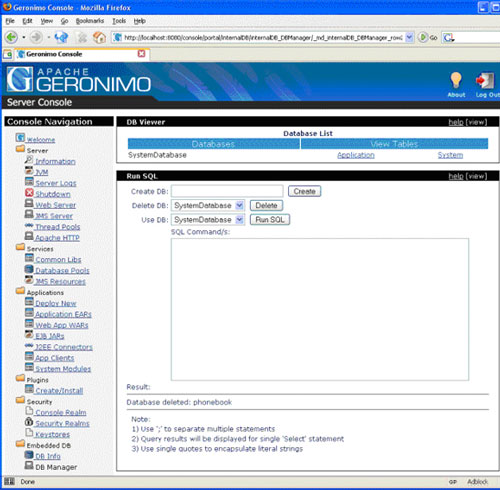Open the Web App WARs link
The height and width of the screenshot is (490, 500).
[62, 325]
